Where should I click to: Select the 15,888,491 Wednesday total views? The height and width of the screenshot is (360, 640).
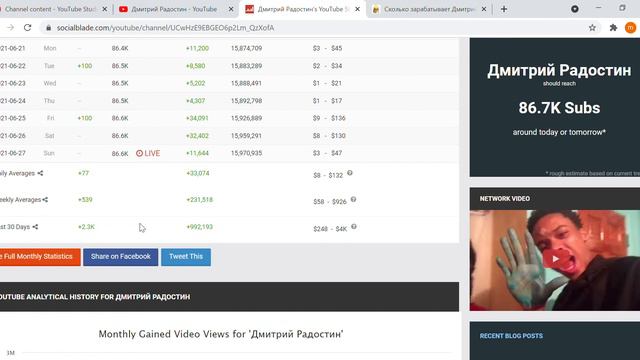pos(247,83)
